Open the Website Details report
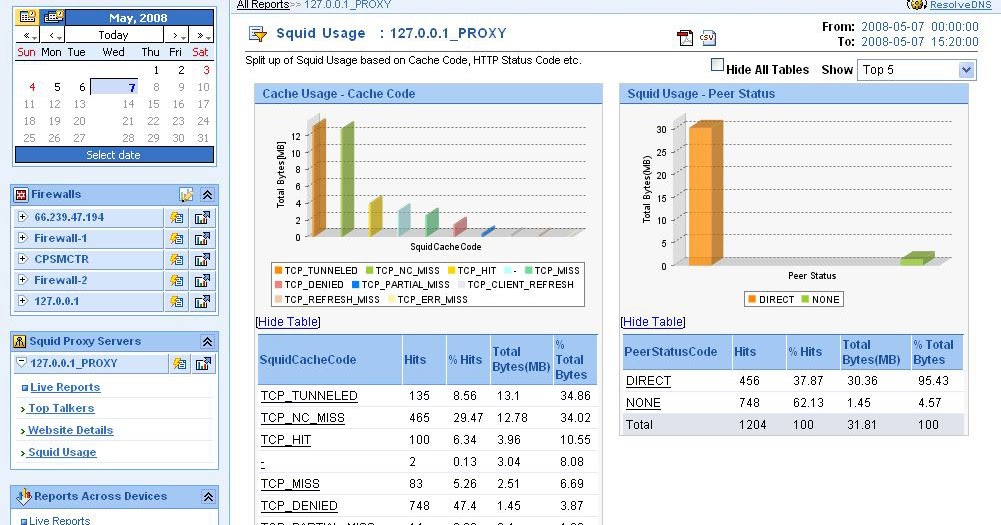The image size is (1001, 525). (x=70, y=430)
